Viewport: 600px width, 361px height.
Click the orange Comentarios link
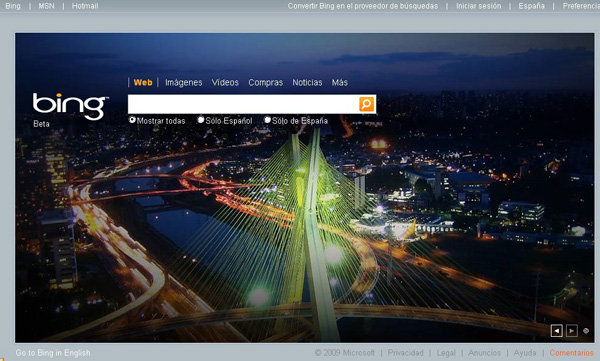[x=572, y=353]
